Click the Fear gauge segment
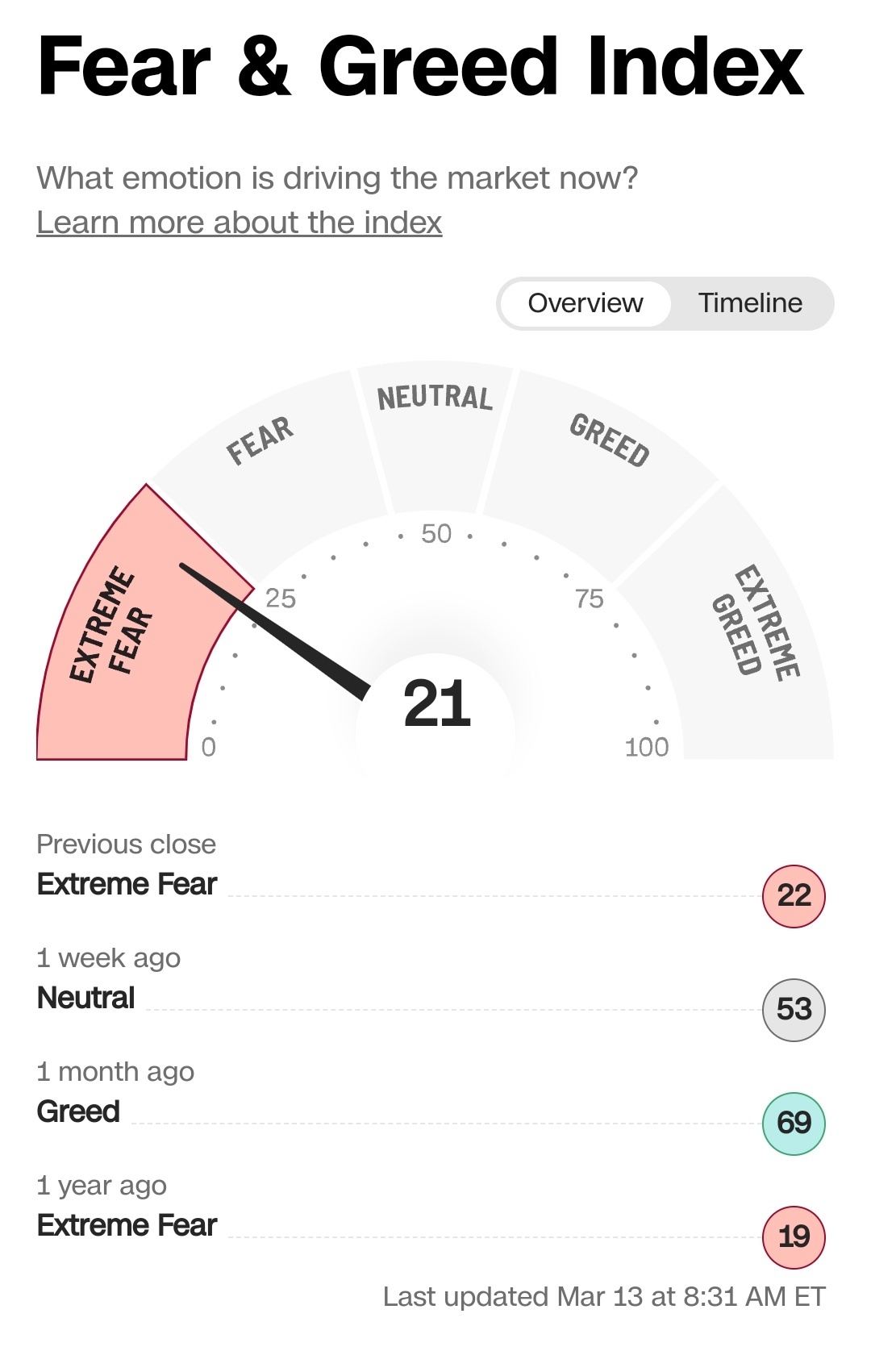 (x=266, y=452)
